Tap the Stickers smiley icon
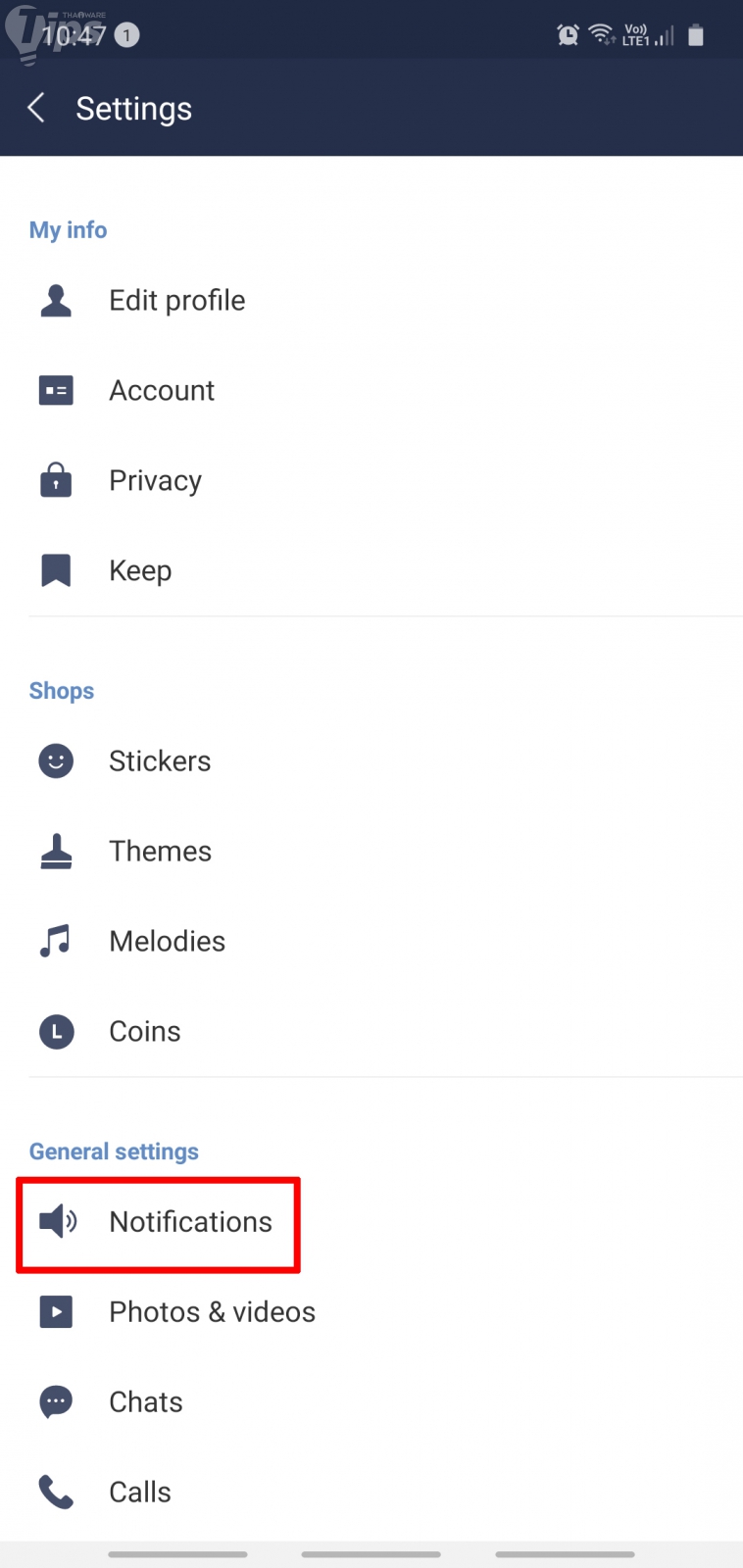Viewport: 743px width, 1568px height. pos(56,761)
